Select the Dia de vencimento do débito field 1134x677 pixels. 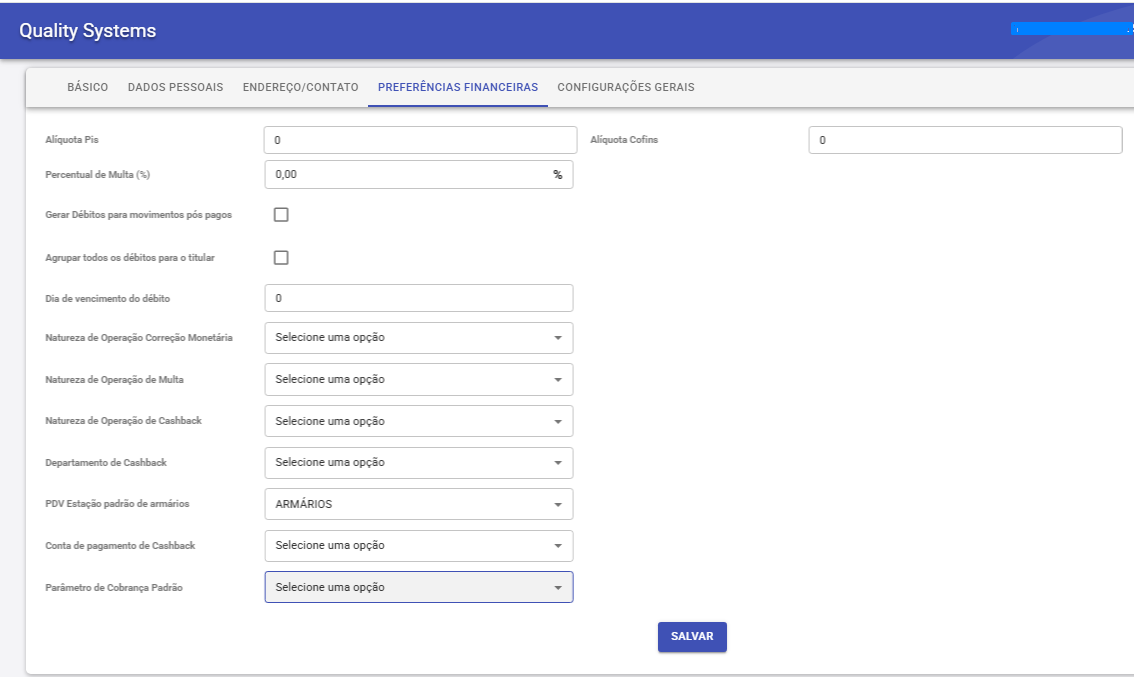click(x=418, y=298)
